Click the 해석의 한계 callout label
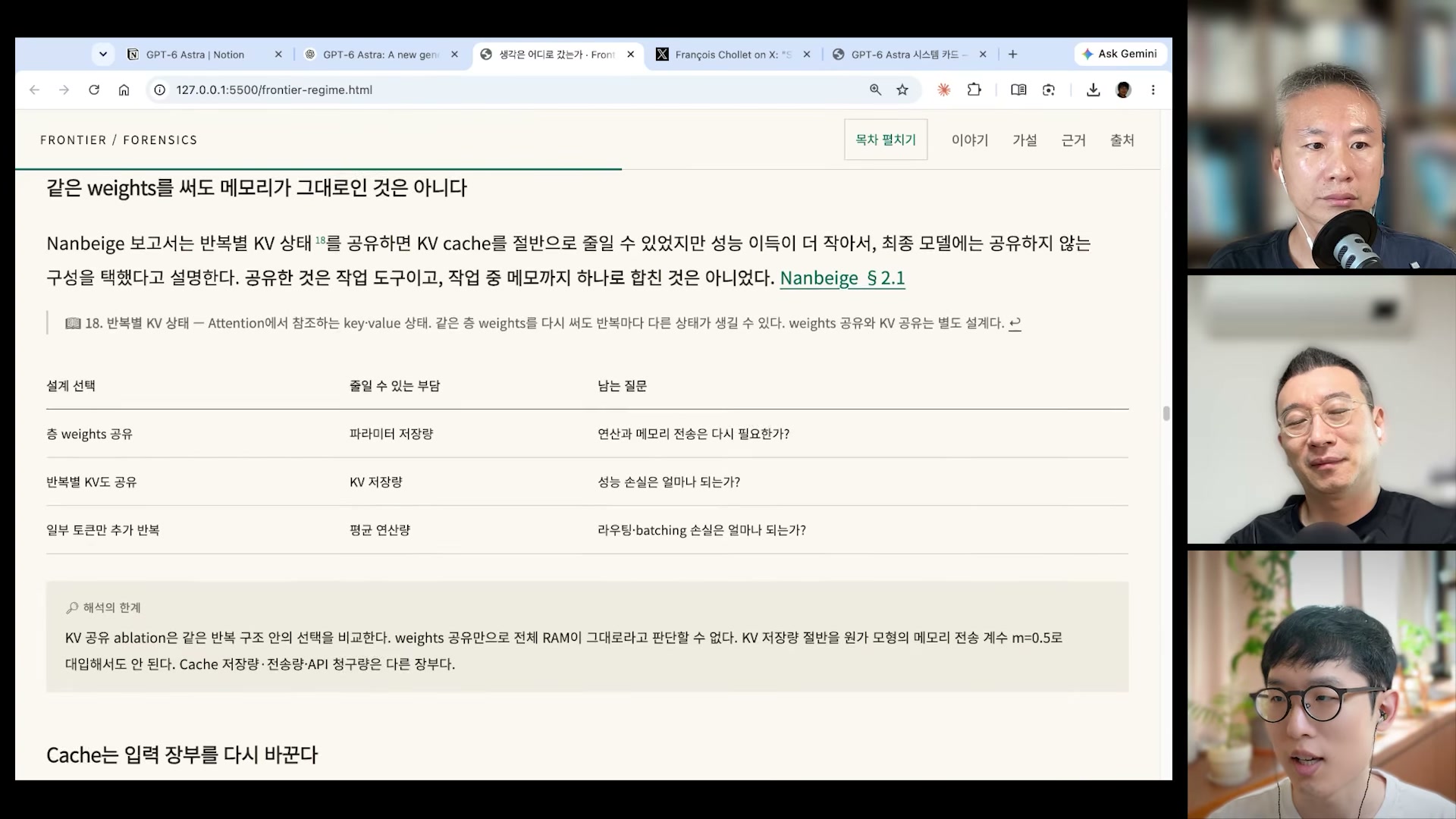Viewport: 1456px width, 819px height. click(x=103, y=607)
